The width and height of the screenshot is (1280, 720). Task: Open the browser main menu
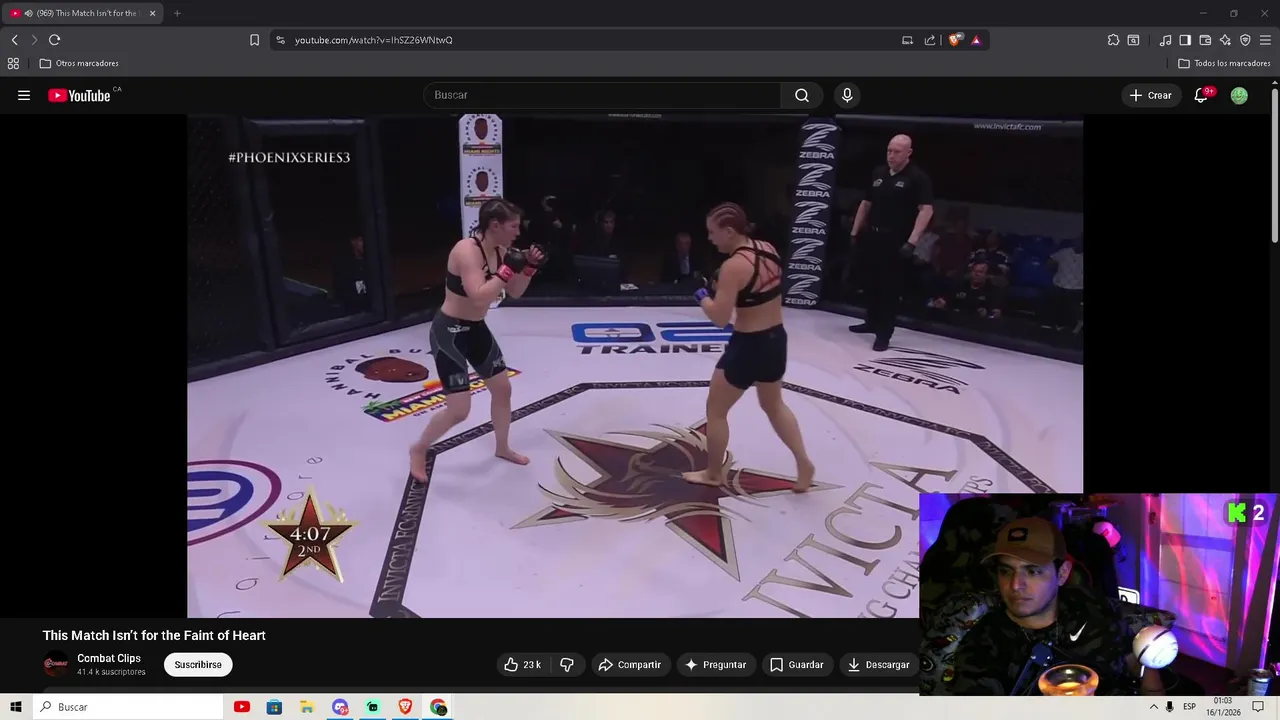(1265, 40)
